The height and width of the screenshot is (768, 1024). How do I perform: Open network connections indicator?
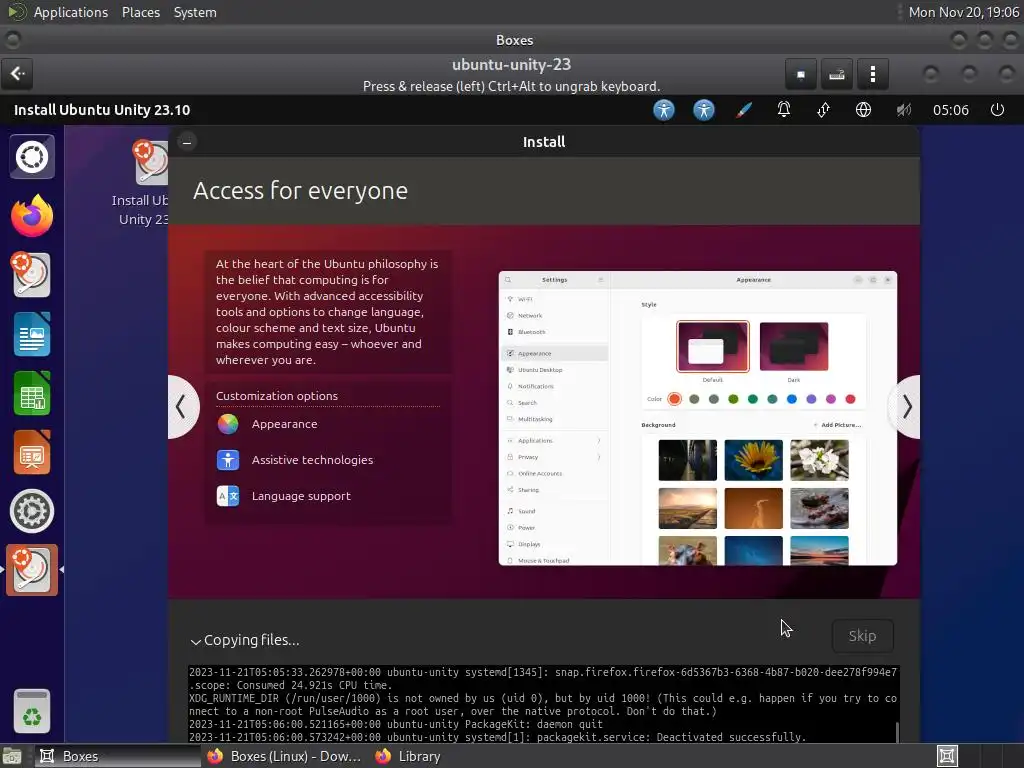[x=824, y=110]
